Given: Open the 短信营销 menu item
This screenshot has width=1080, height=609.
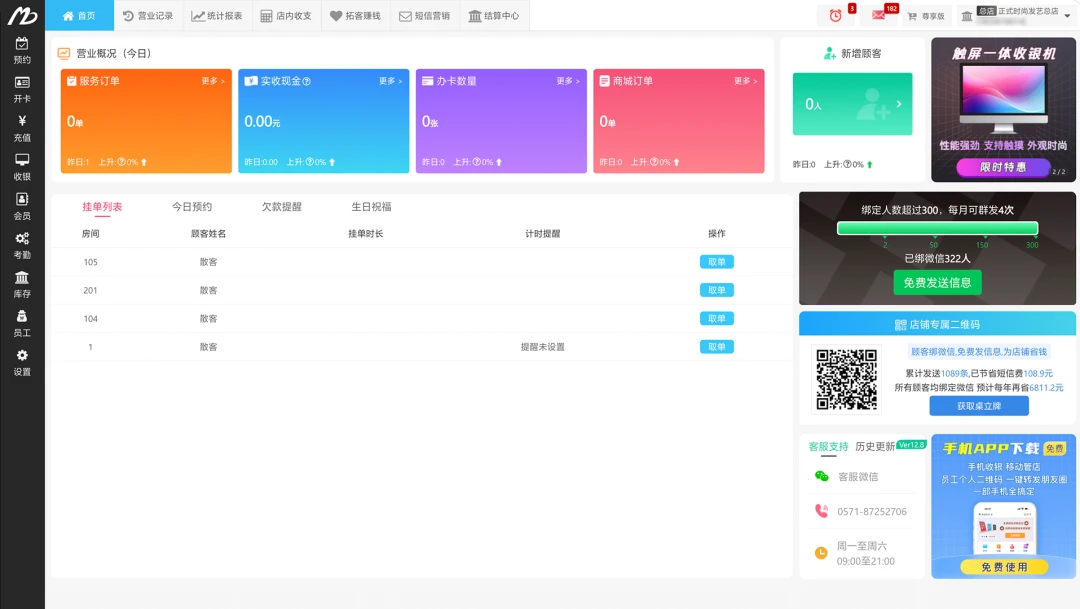Looking at the screenshot, I should pos(425,15).
